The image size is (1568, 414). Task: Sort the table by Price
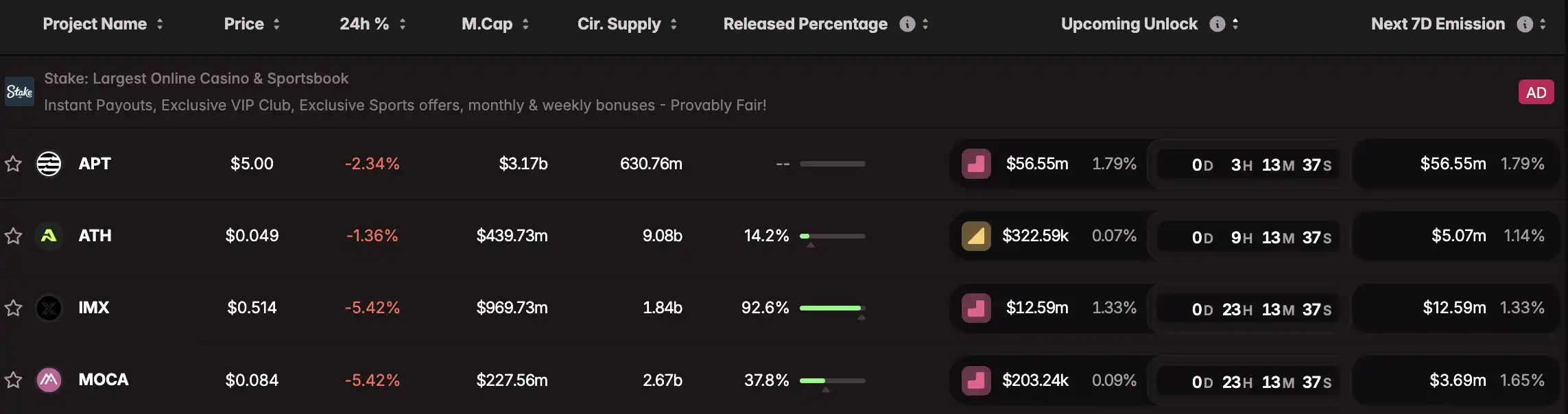252,24
